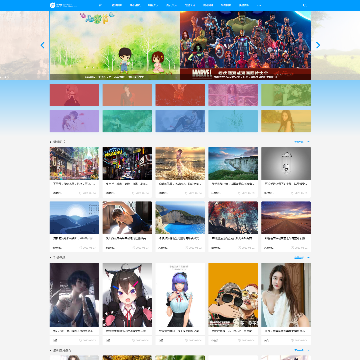Click the More link above portrait wallpaper section

click(x=302, y=258)
